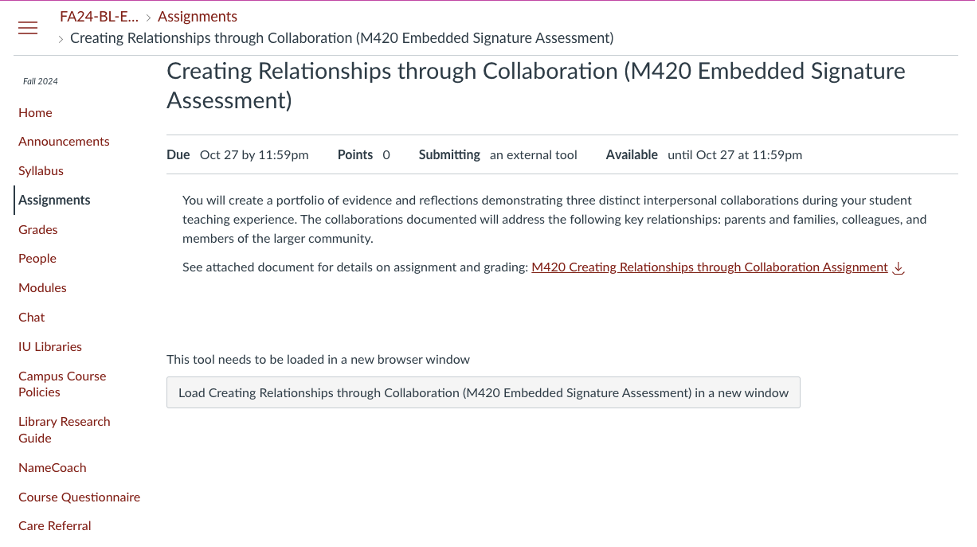View People in the course
This screenshot has width=977, height=547.
37,259
